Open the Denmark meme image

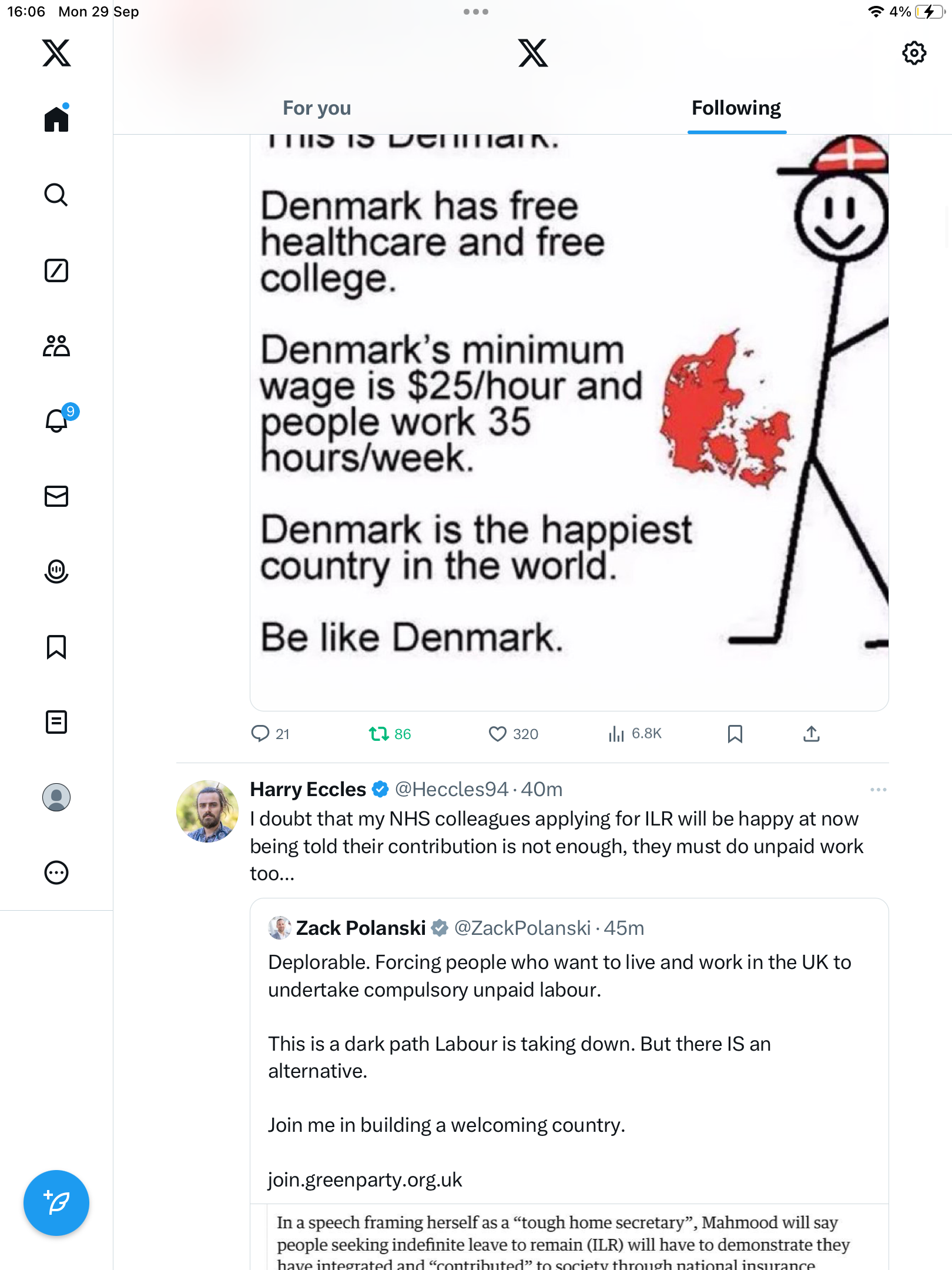pyautogui.click(x=569, y=422)
